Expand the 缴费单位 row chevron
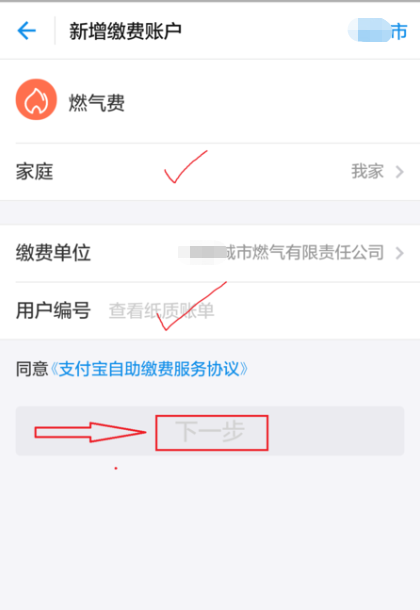 point(399,253)
